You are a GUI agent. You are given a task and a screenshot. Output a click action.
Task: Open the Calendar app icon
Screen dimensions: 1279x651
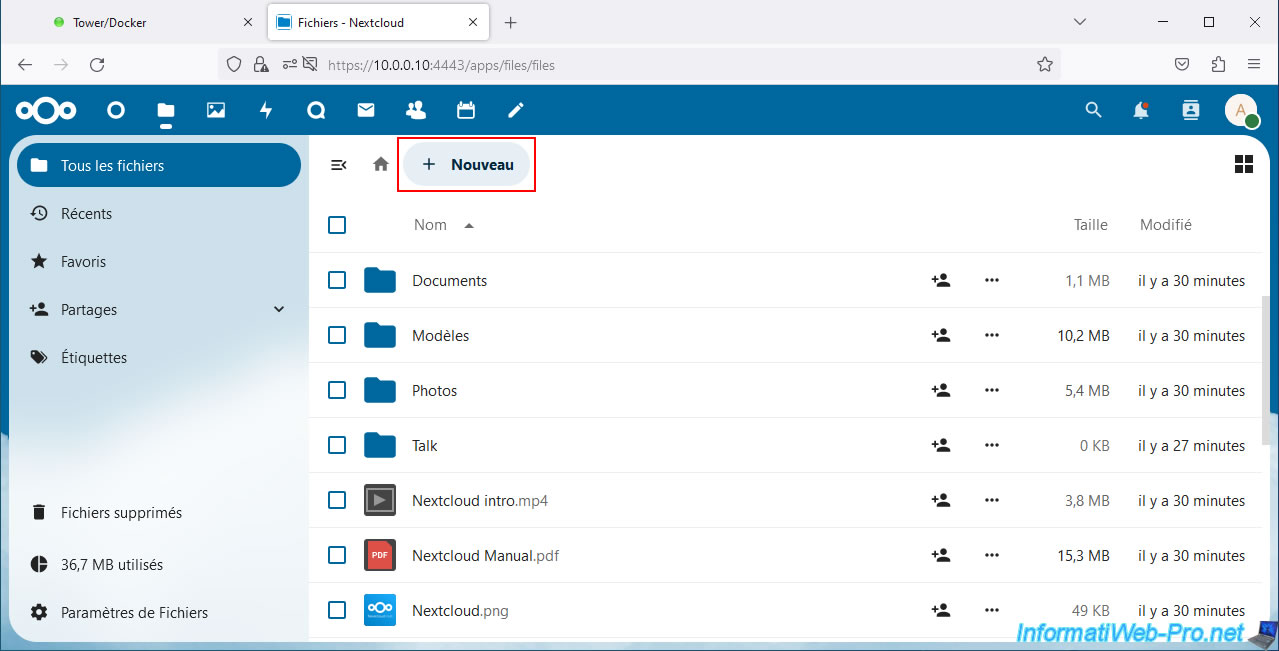tap(466, 110)
